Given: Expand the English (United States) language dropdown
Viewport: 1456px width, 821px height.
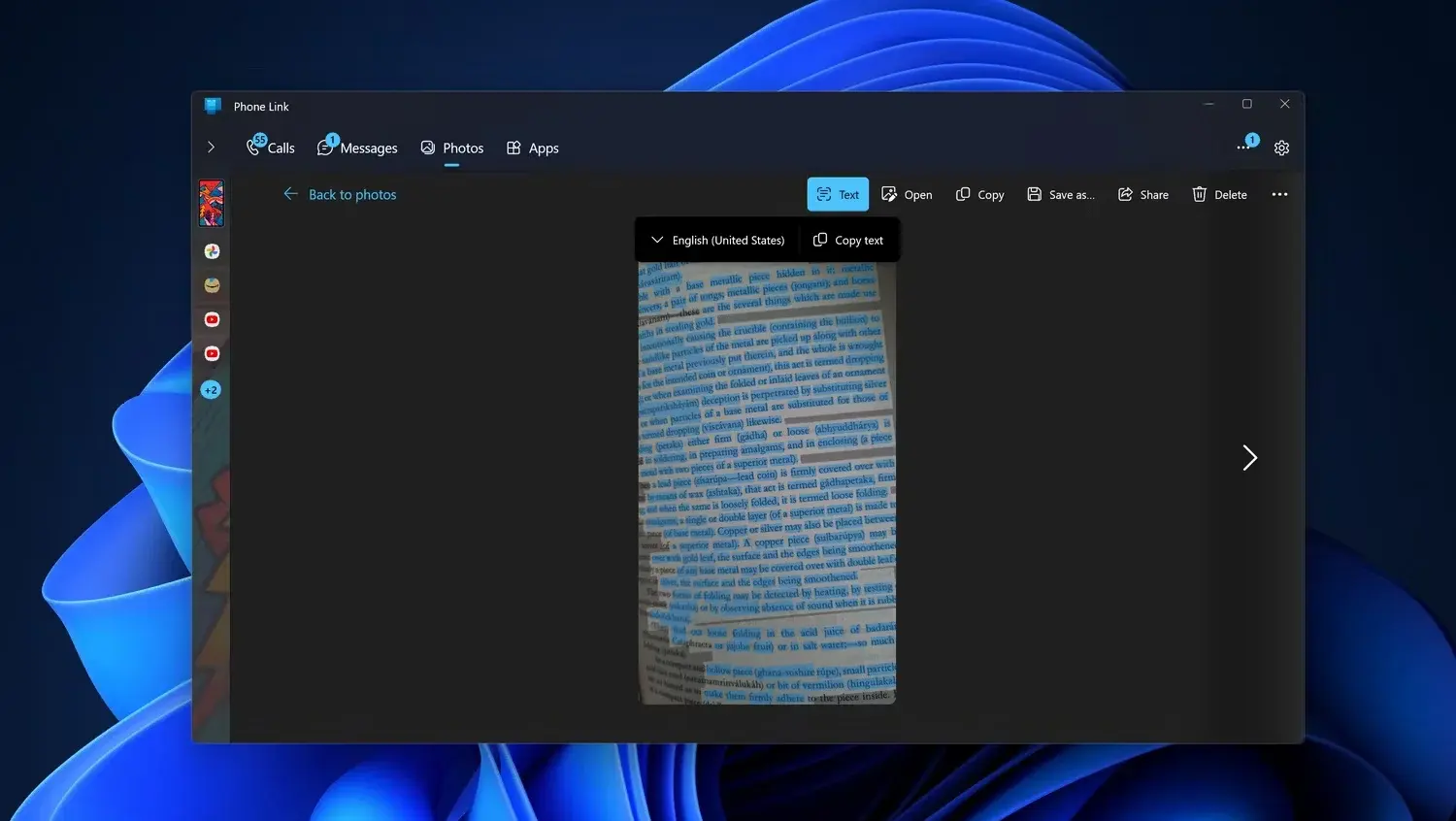Looking at the screenshot, I should coord(717,240).
